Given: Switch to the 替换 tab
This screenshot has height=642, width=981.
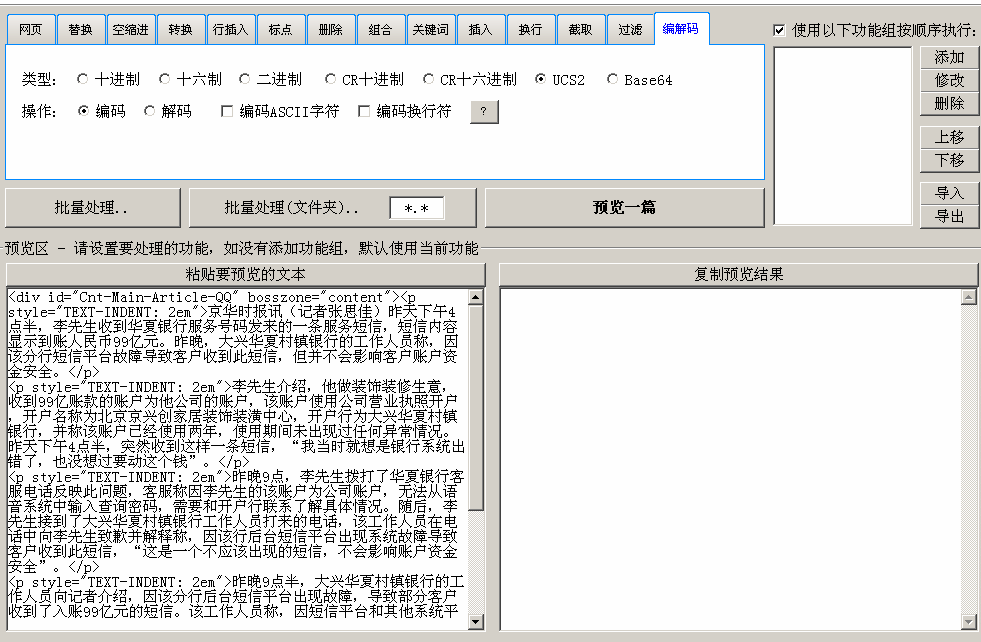Looking at the screenshot, I should pos(80,30).
